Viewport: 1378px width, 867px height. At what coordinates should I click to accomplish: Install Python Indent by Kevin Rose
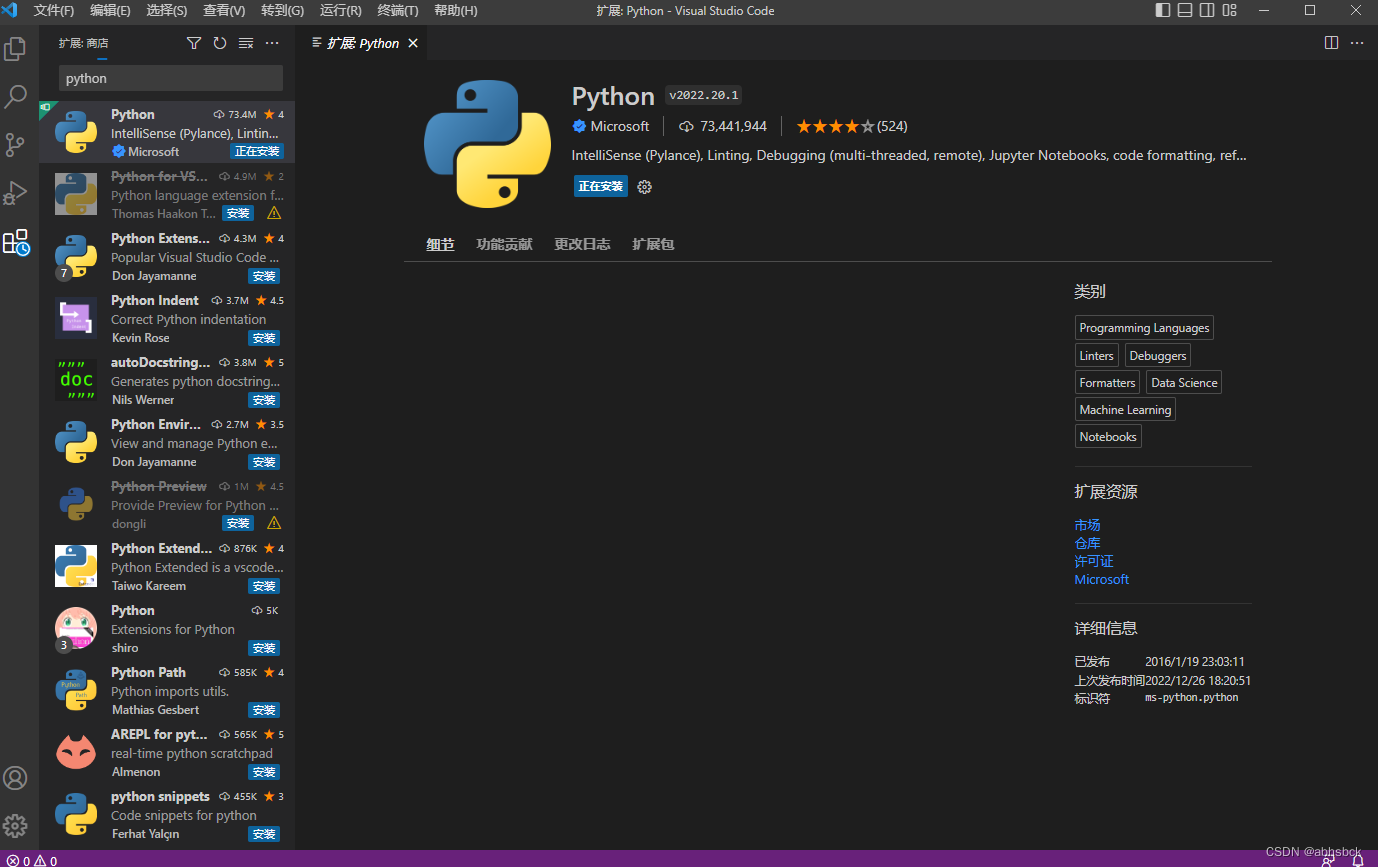pyautogui.click(x=264, y=338)
